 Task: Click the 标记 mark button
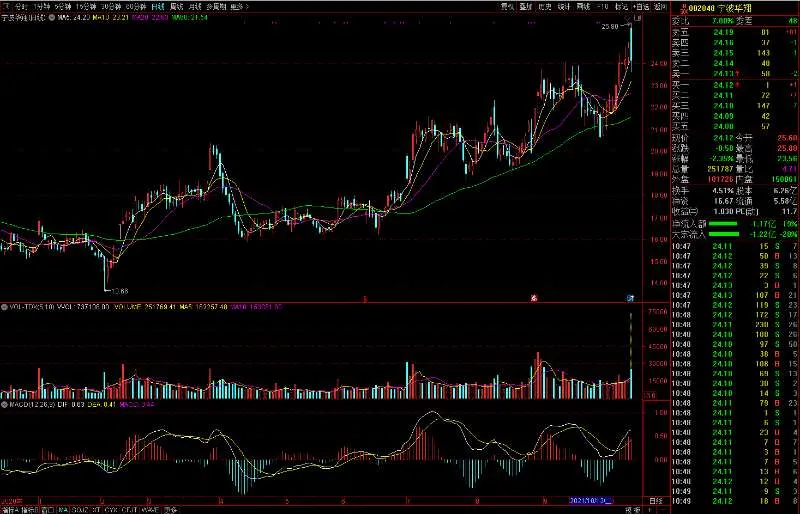621,7
